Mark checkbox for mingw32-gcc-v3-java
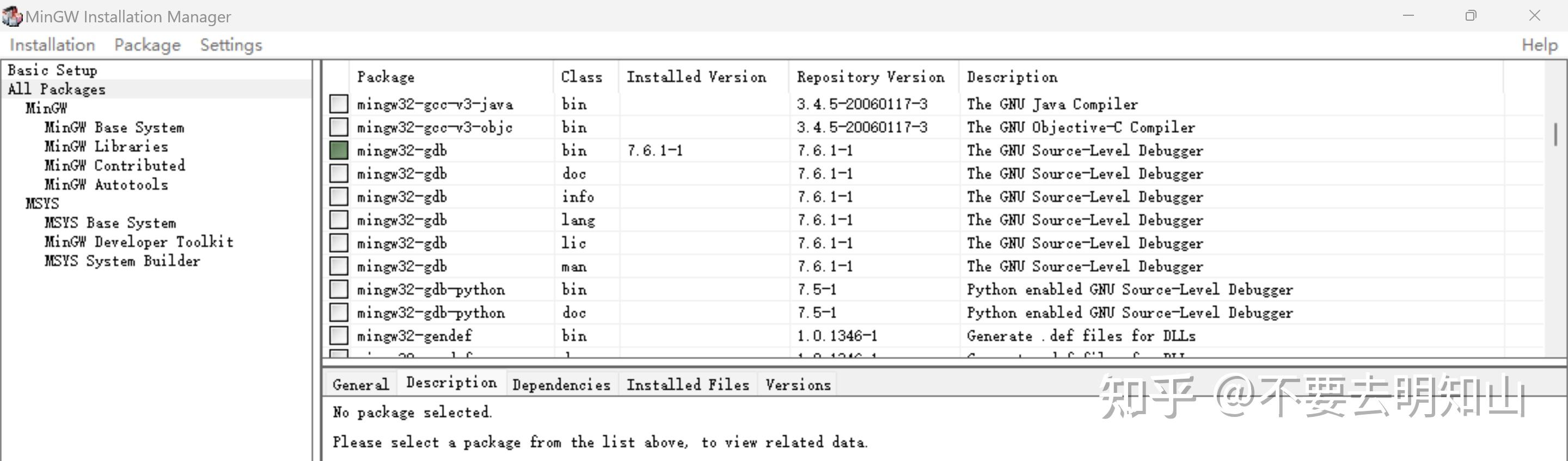Image resolution: width=1568 pixels, height=461 pixels. (x=339, y=104)
